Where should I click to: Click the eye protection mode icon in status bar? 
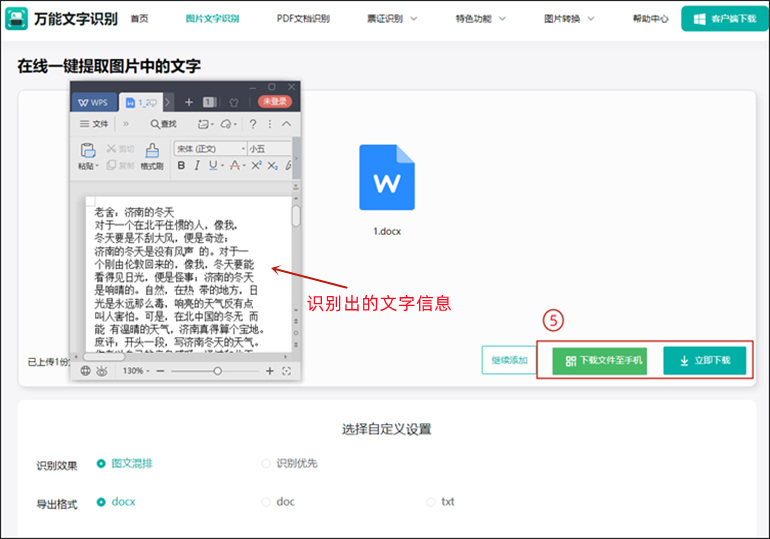click(x=101, y=371)
